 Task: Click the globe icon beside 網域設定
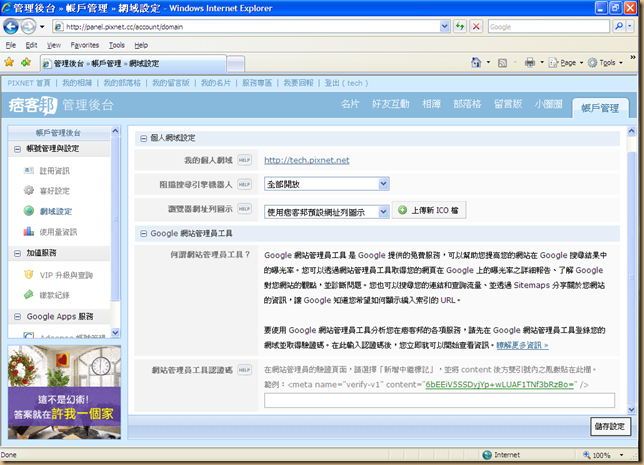pyautogui.click(x=28, y=211)
